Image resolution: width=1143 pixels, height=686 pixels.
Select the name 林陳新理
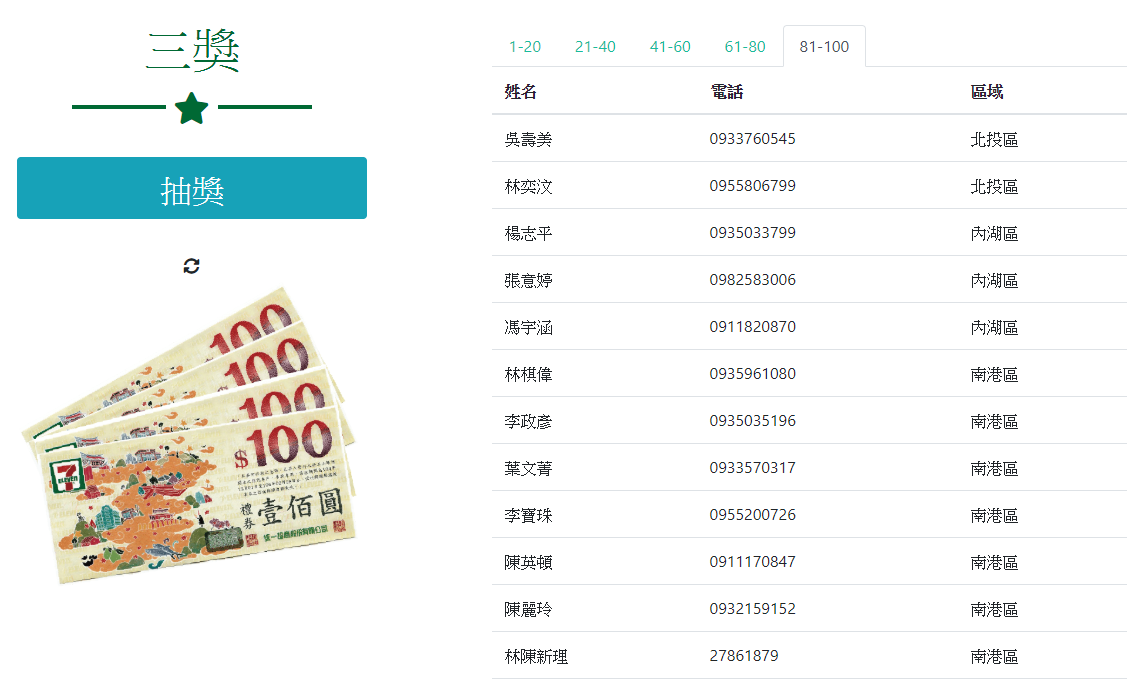pyautogui.click(x=537, y=657)
